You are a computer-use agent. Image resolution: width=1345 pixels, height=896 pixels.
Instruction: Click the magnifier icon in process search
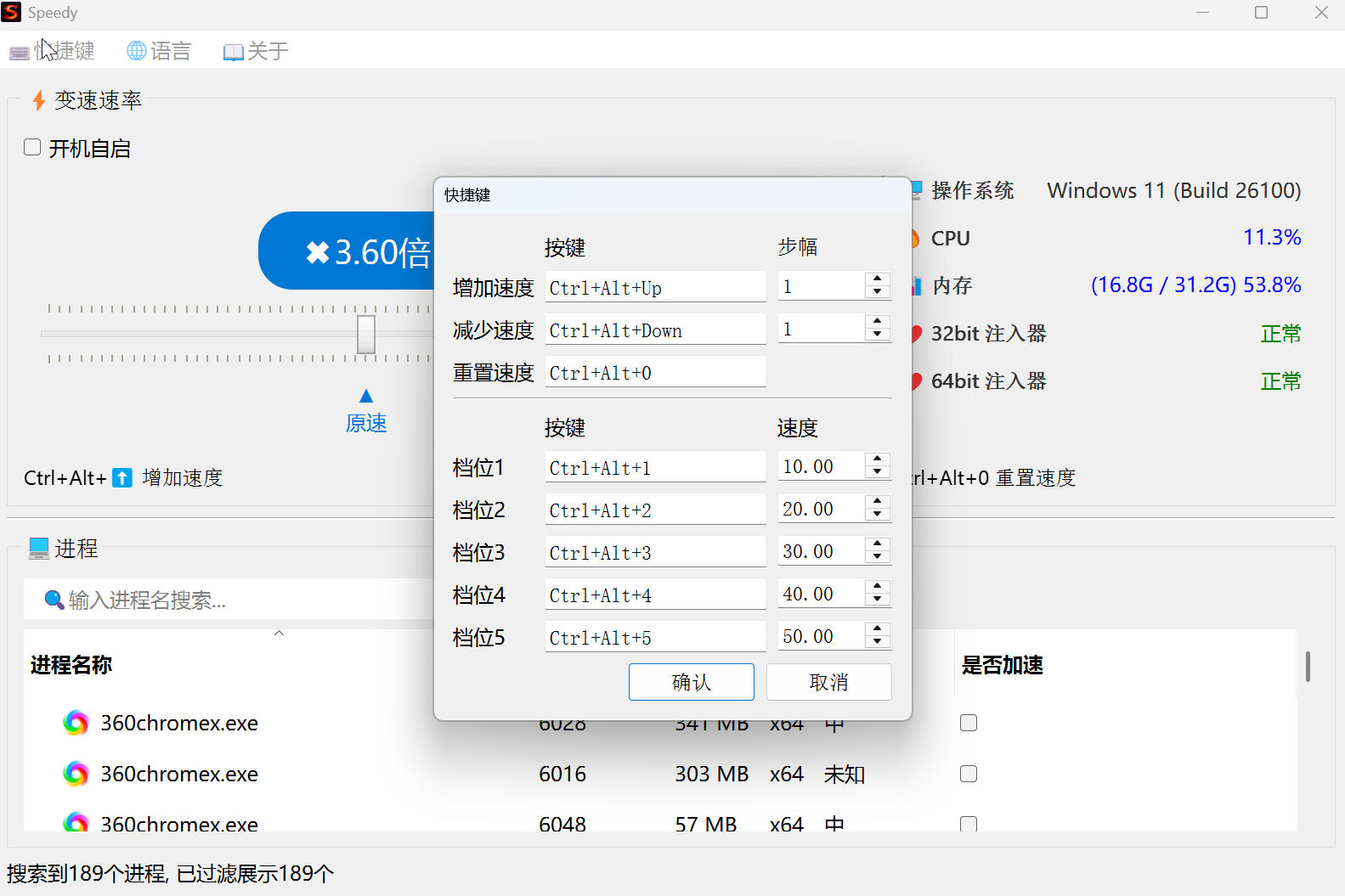coord(54,600)
